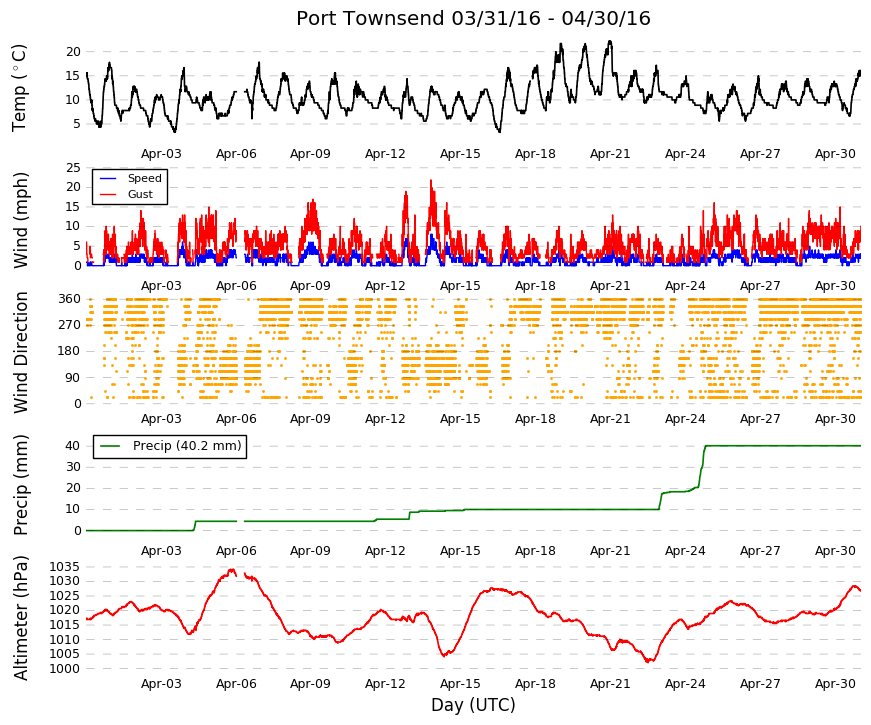Image resolution: width=871 pixels, height=725 pixels.
Task: Click the Temp (°C) axis label
Action: pyautogui.click(x=19, y=88)
